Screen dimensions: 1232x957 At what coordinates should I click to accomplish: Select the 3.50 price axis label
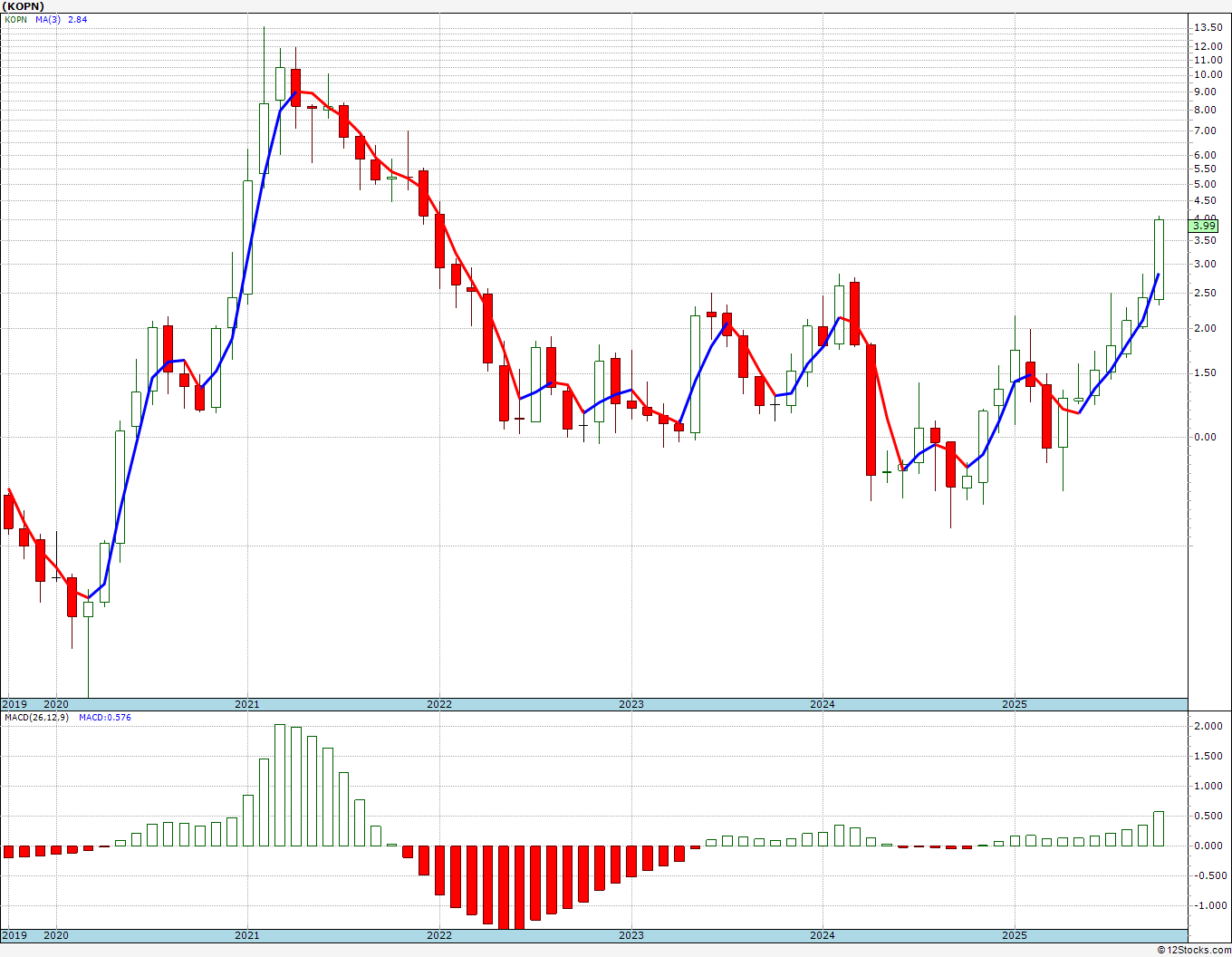[1205, 240]
